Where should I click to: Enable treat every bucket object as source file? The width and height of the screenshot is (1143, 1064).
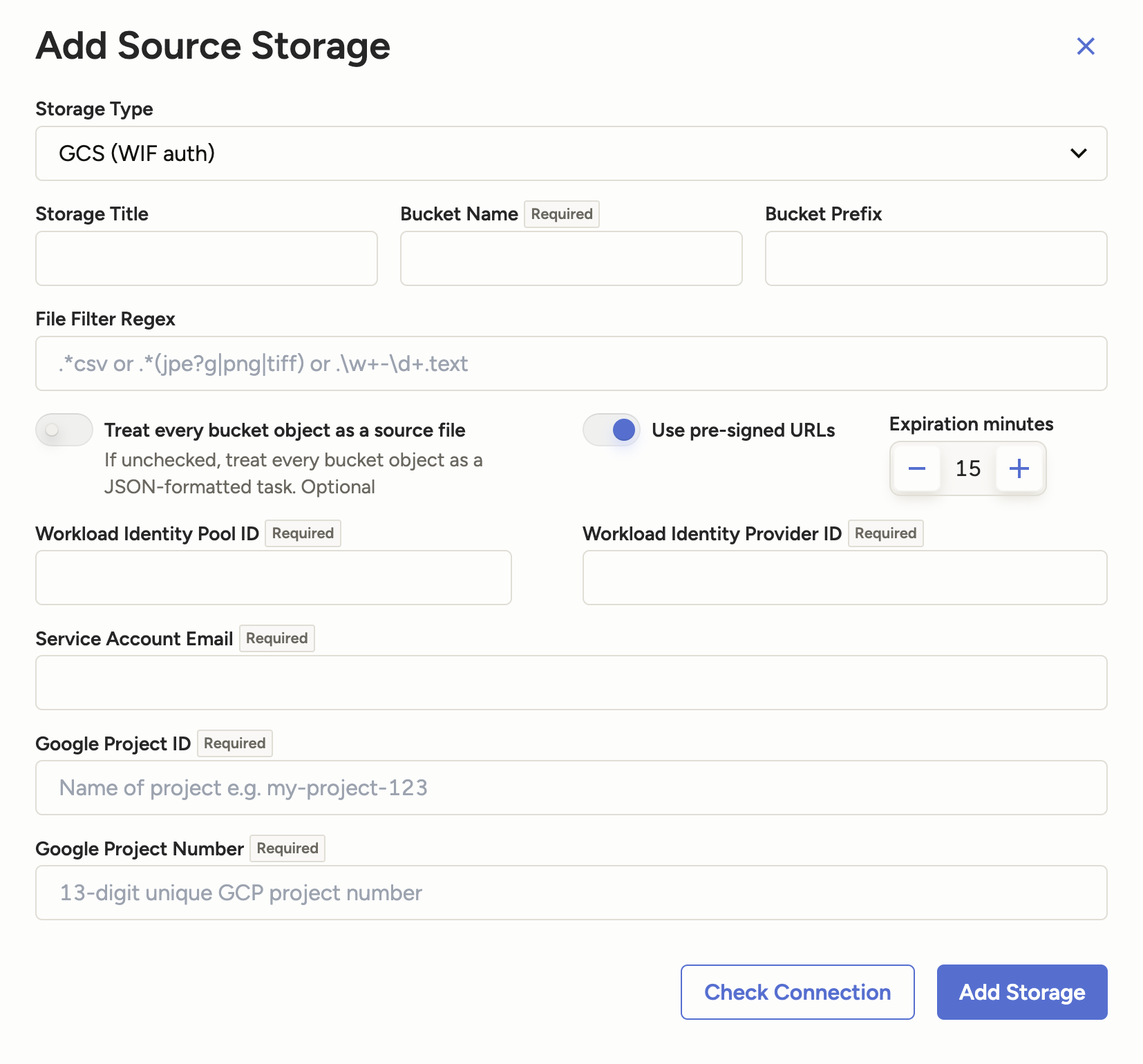click(64, 430)
